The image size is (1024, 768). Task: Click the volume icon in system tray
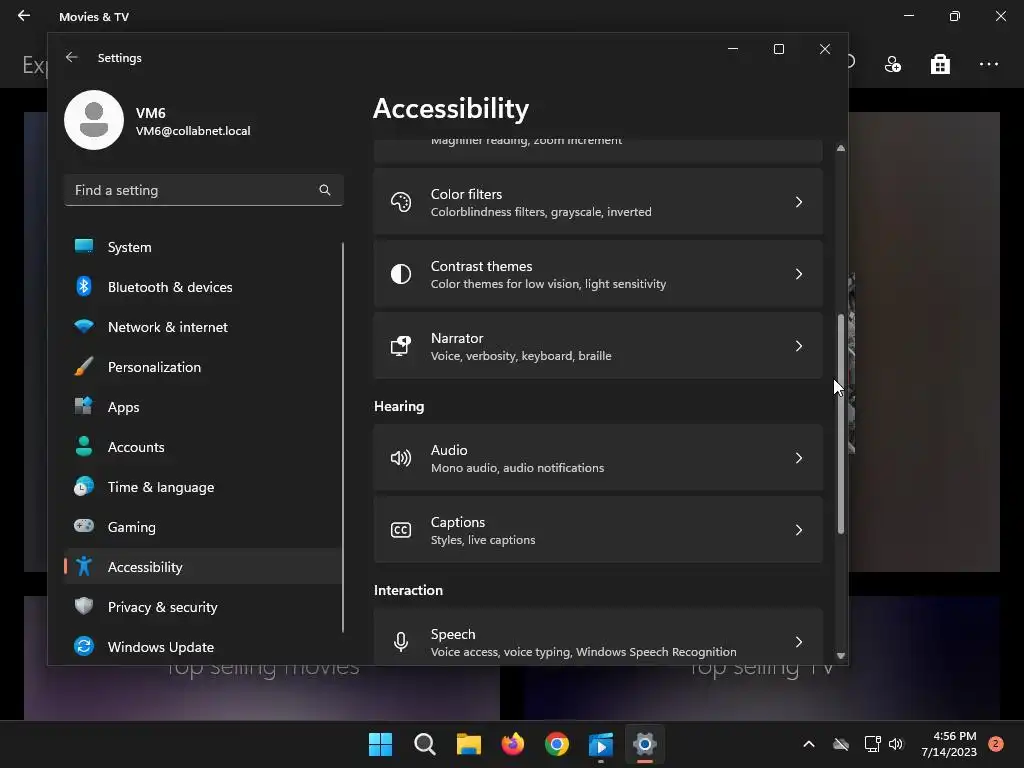tap(896, 744)
